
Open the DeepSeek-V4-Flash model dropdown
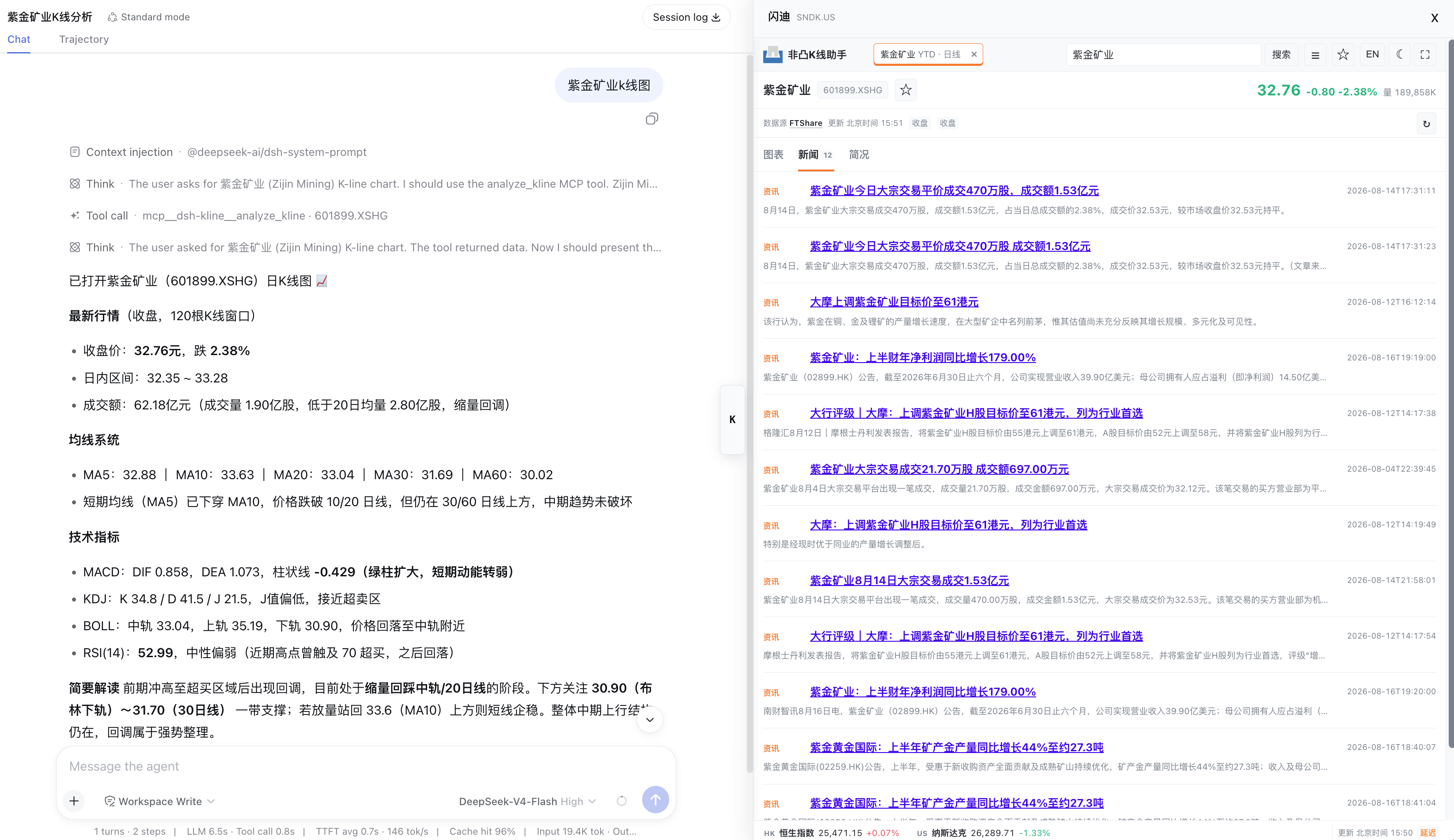click(x=527, y=801)
